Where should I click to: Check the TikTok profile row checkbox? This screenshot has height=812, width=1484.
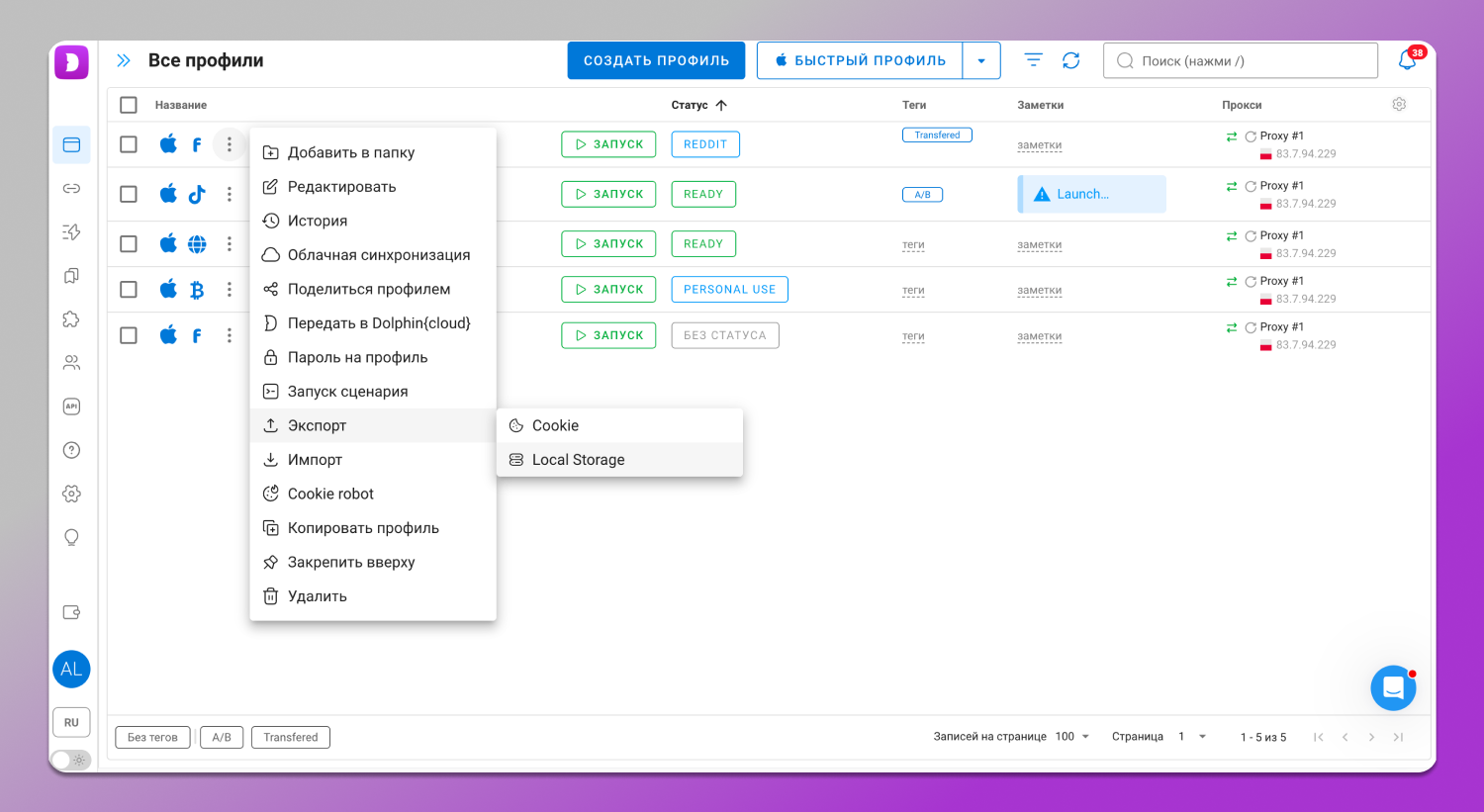click(x=129, y=194)
